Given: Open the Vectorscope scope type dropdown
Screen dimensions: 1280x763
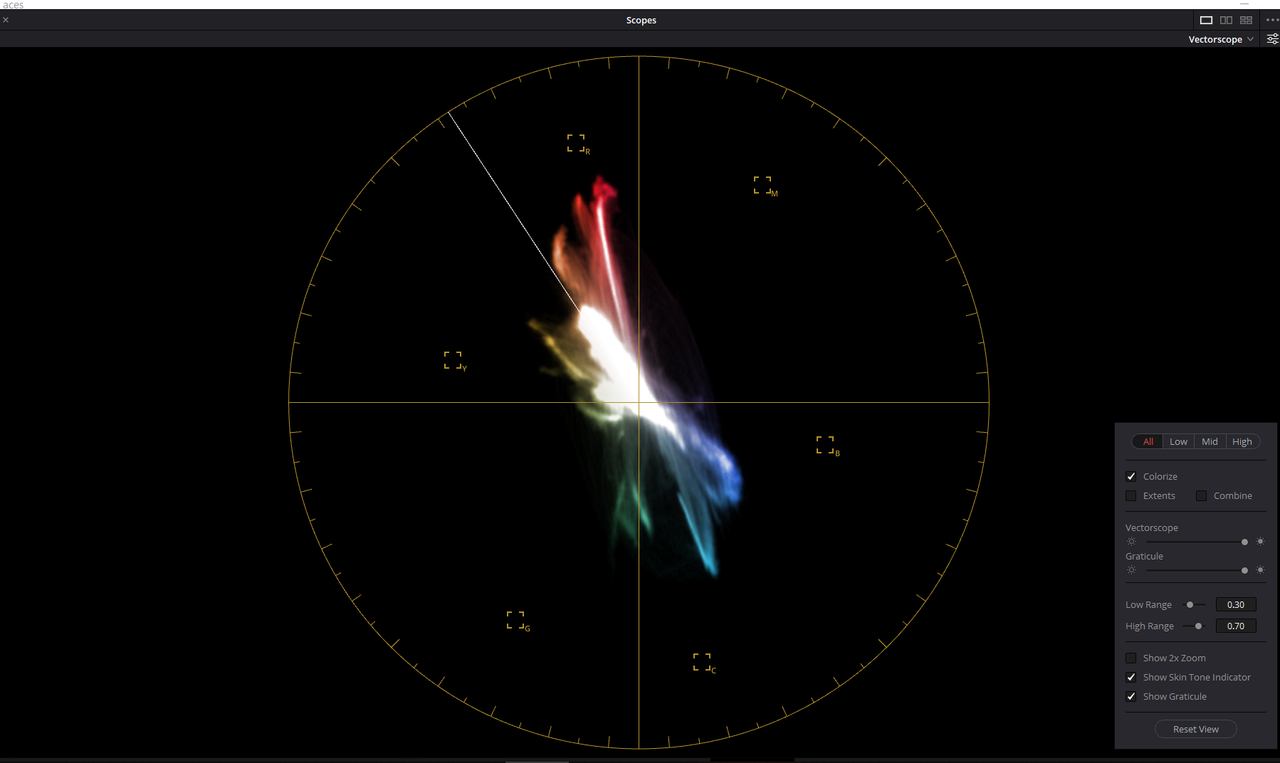Looking at the screenshot, I should coord(1220,39).
